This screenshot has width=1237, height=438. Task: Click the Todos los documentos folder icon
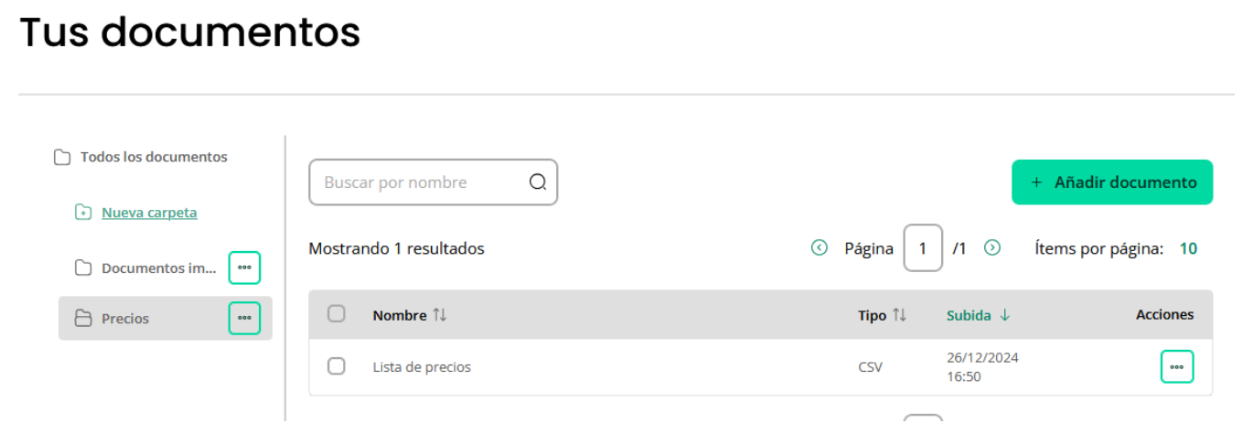62,157
